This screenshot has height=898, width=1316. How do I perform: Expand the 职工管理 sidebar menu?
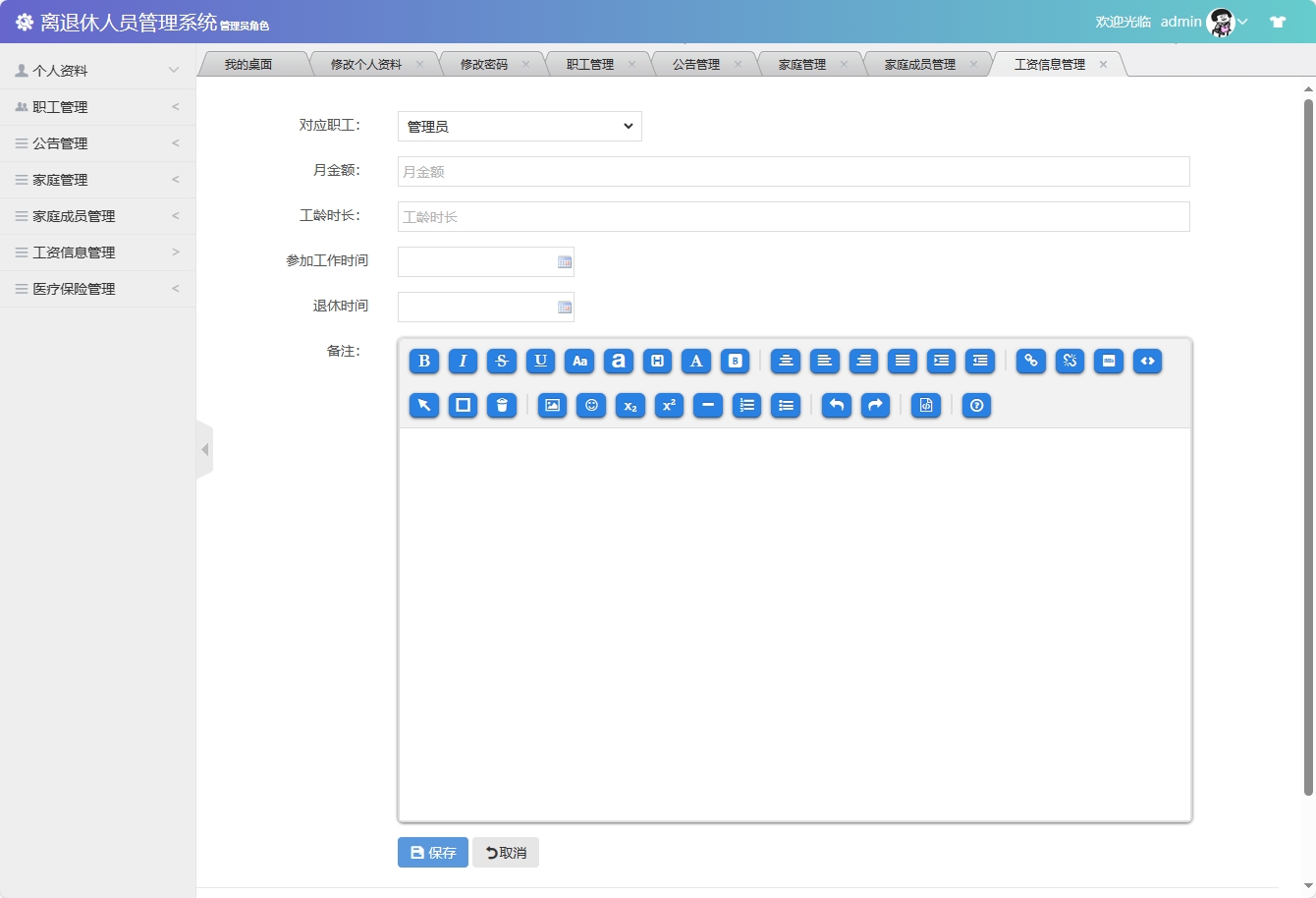[x=97, y=107]
